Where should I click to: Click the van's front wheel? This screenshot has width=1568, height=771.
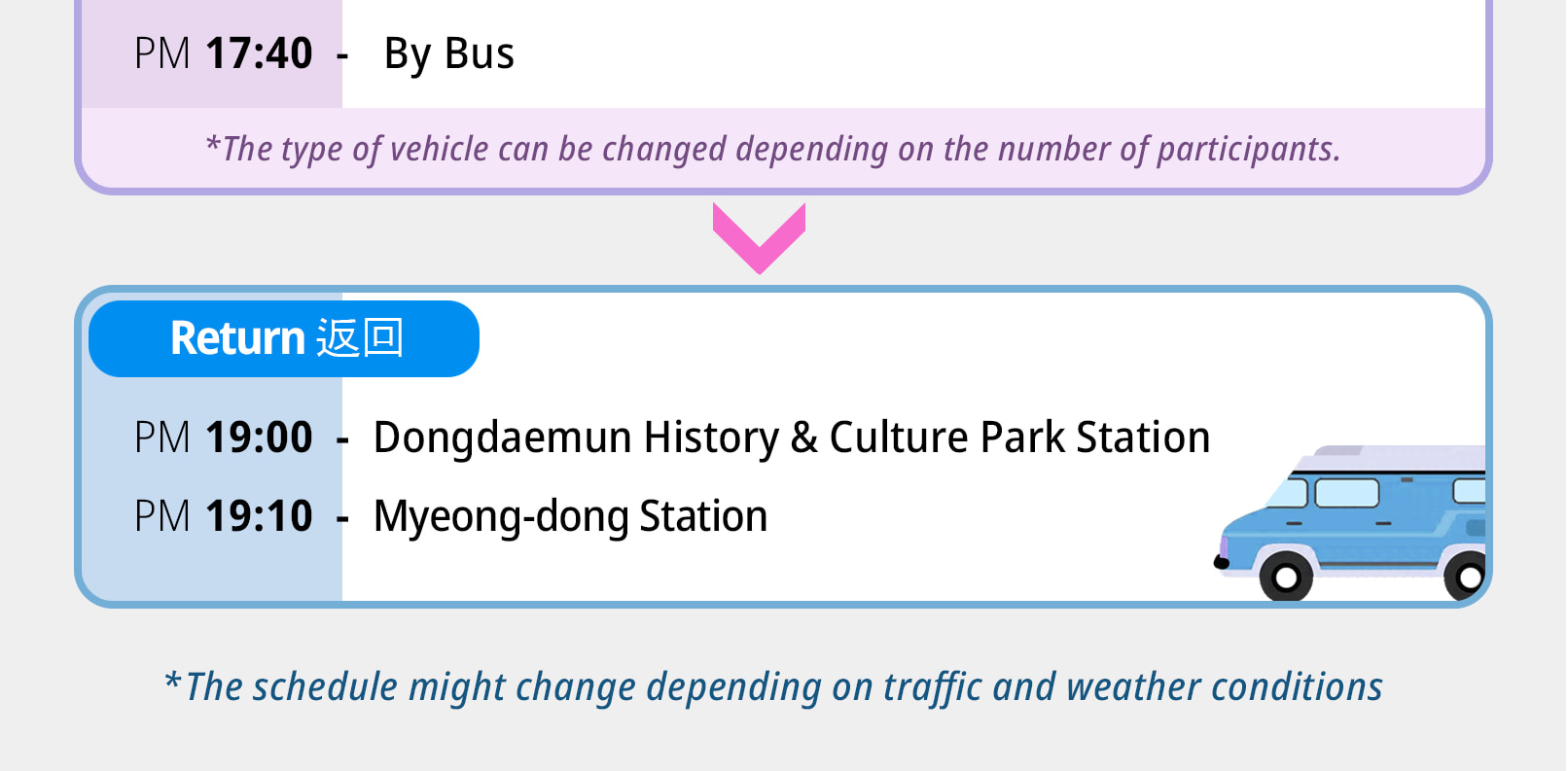pos(1286,578)
